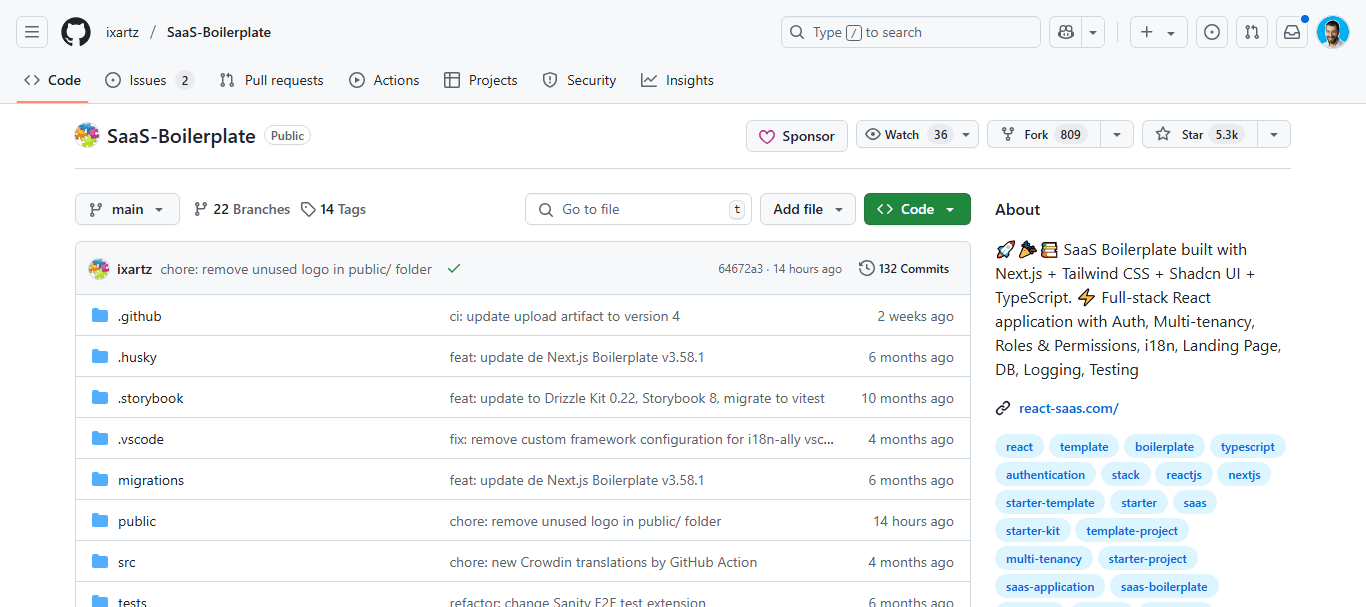Screen dimensions: 1366x607
Task: Open the hamburger navigation menu
Action: 32,32
